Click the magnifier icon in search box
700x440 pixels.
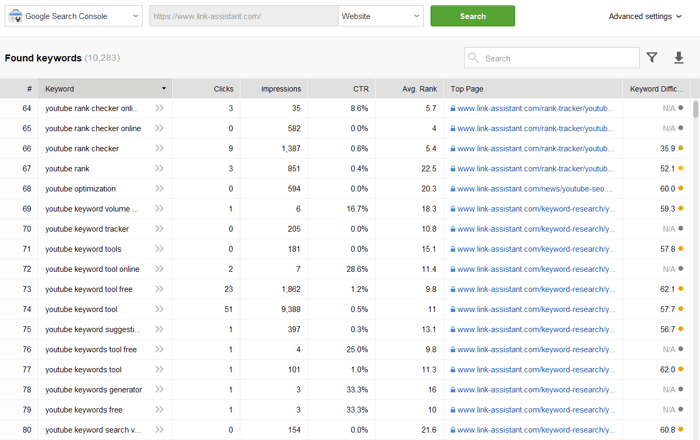pyautogui.click(x=473, y=58)
